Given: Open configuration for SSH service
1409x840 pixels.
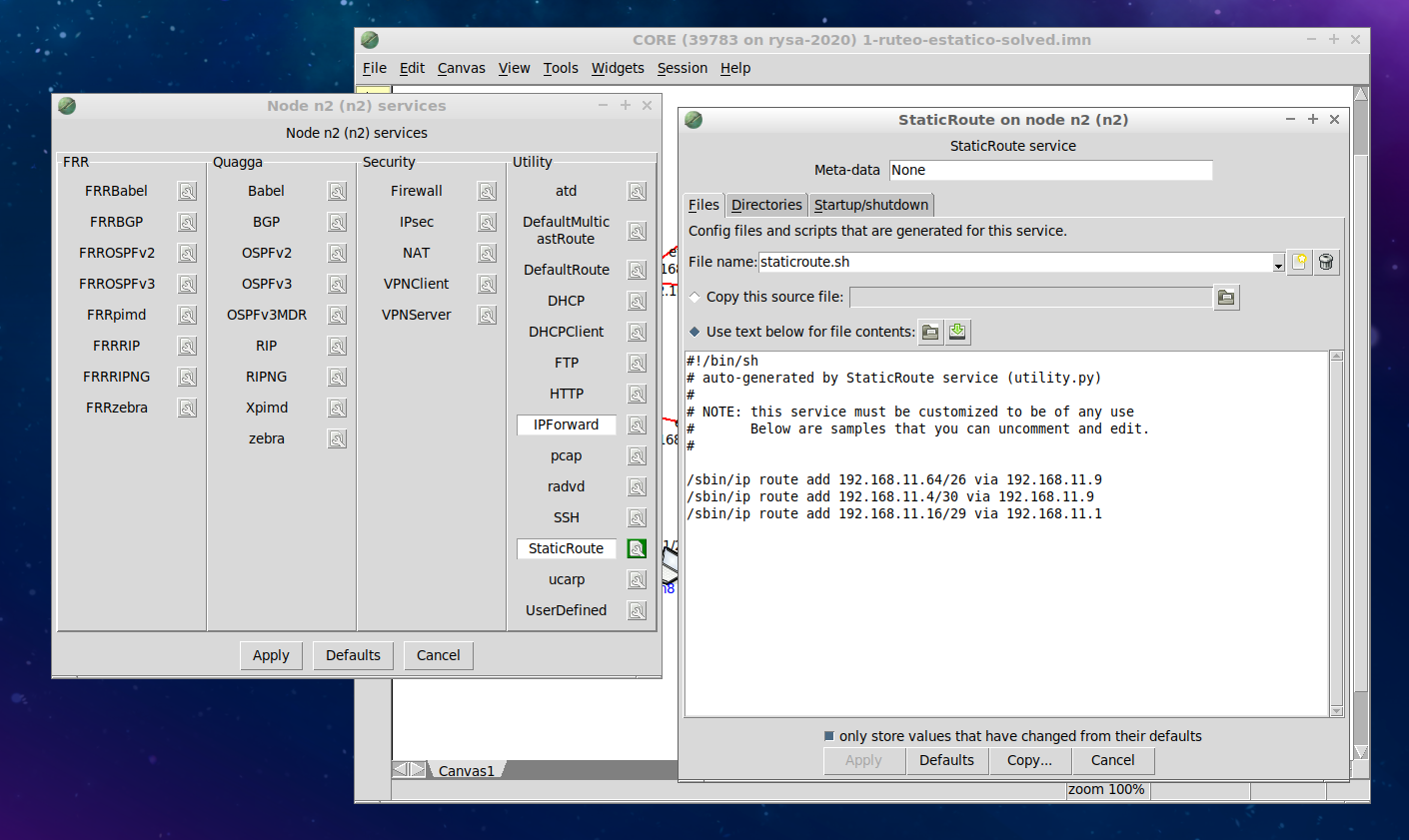Looking at the screenshot, I should pyautogui.click(x=637, y=518).
